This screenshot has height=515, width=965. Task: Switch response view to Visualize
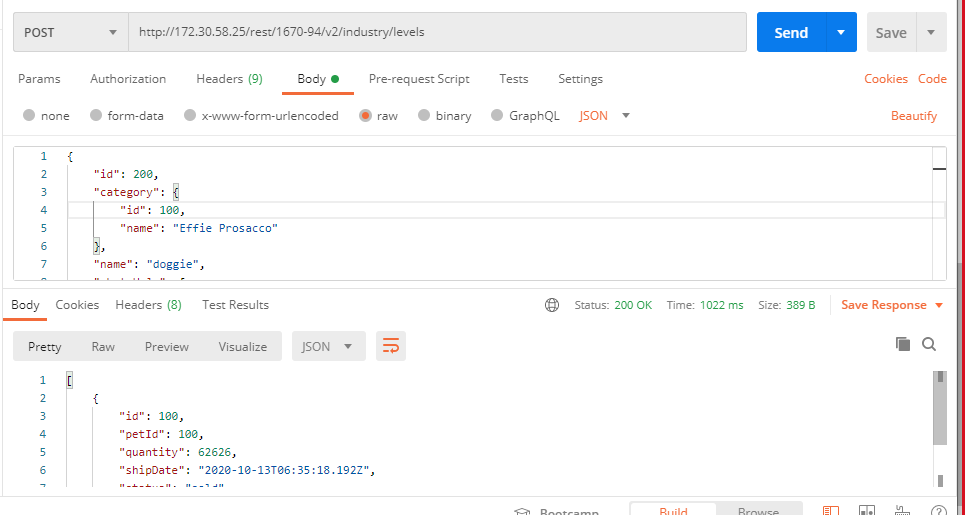243,346
